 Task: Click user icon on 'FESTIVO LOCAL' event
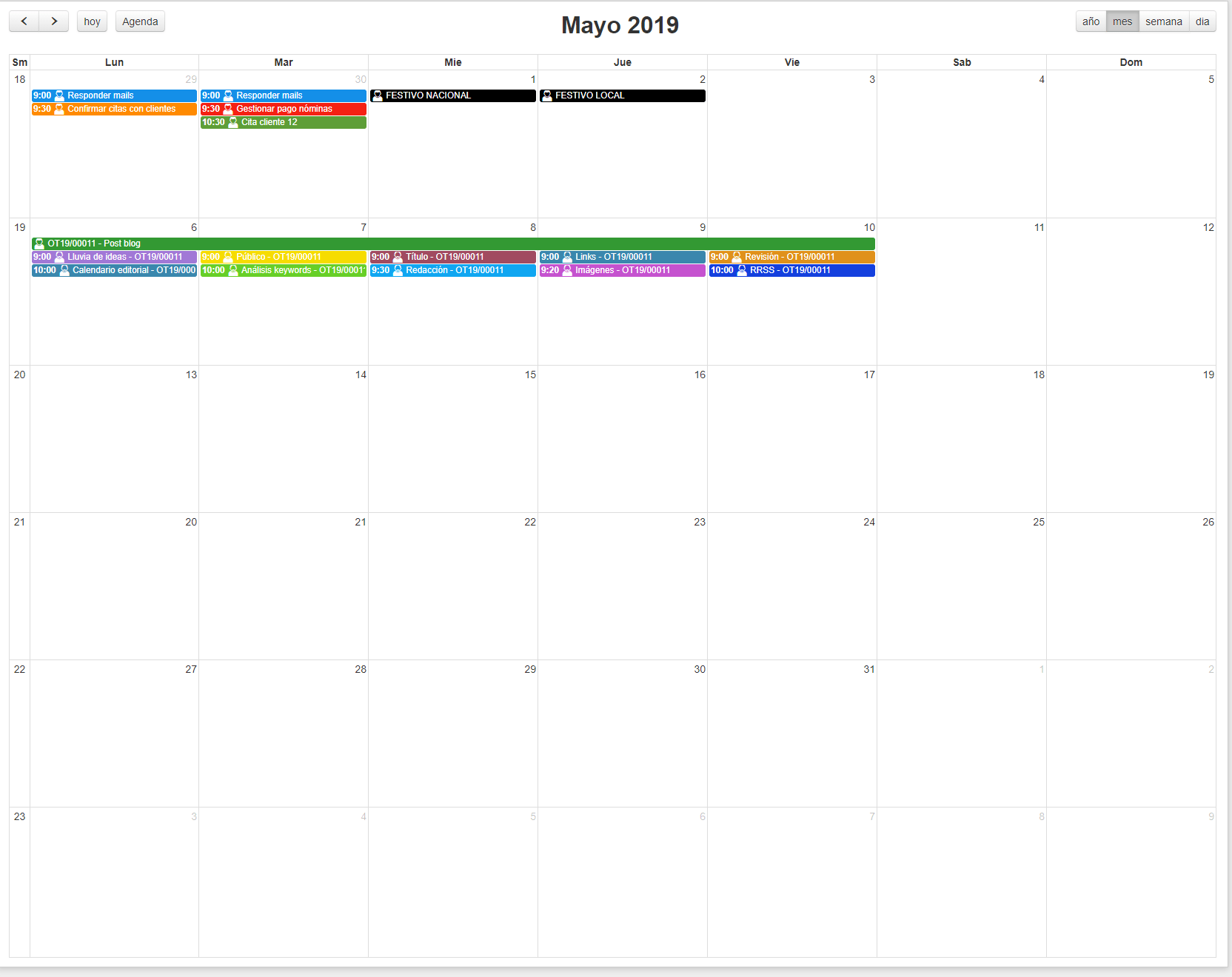547,95
